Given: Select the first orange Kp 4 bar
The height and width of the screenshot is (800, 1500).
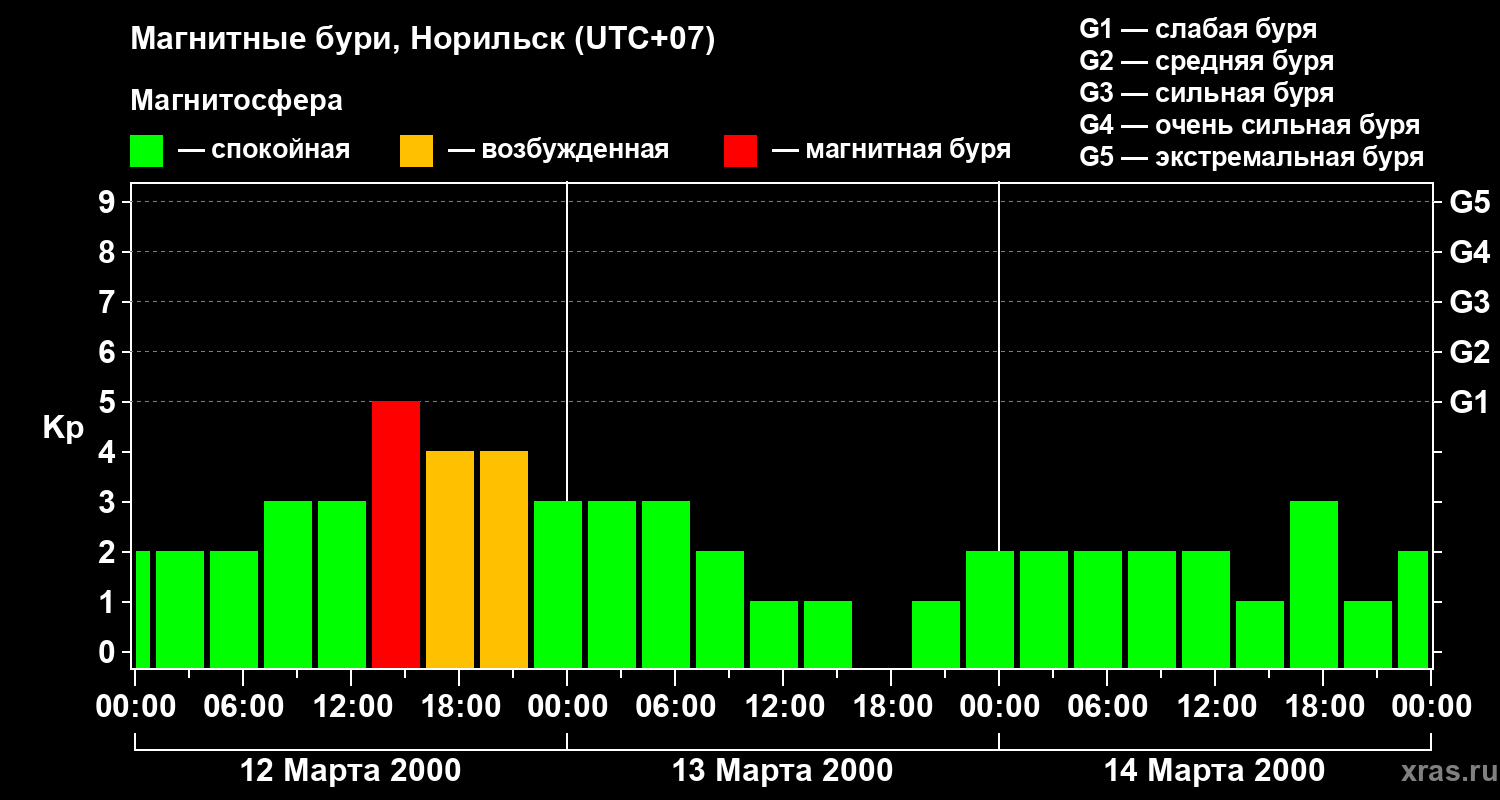Looking at the screenshot, I should click(x=450, y=559).
